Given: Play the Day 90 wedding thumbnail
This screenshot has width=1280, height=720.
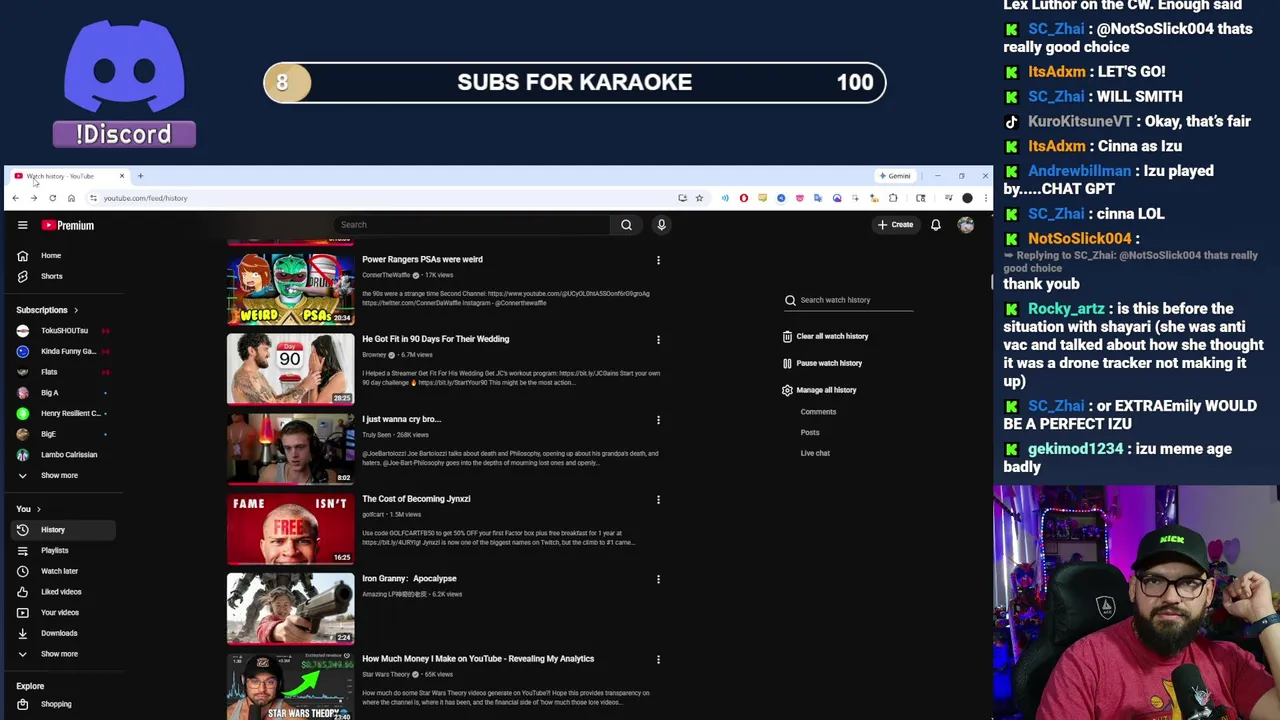Looking at the screenshot, I should (x=290, y=369).
